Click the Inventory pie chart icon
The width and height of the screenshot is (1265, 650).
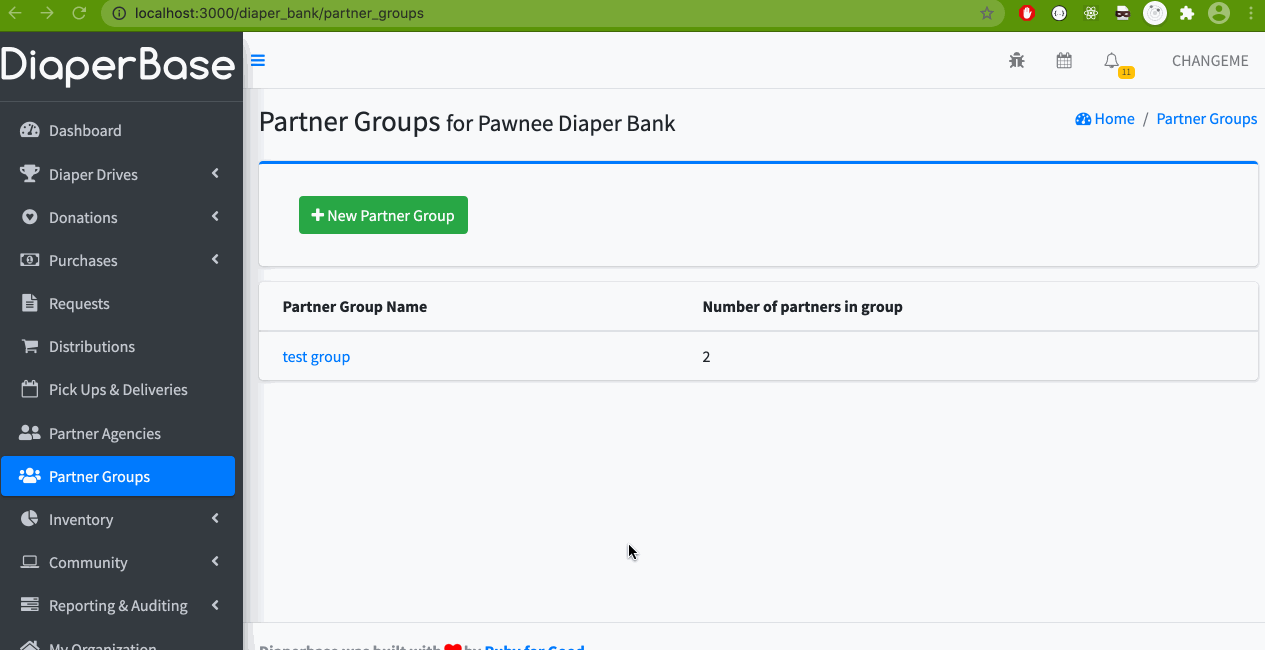[30, 519]
